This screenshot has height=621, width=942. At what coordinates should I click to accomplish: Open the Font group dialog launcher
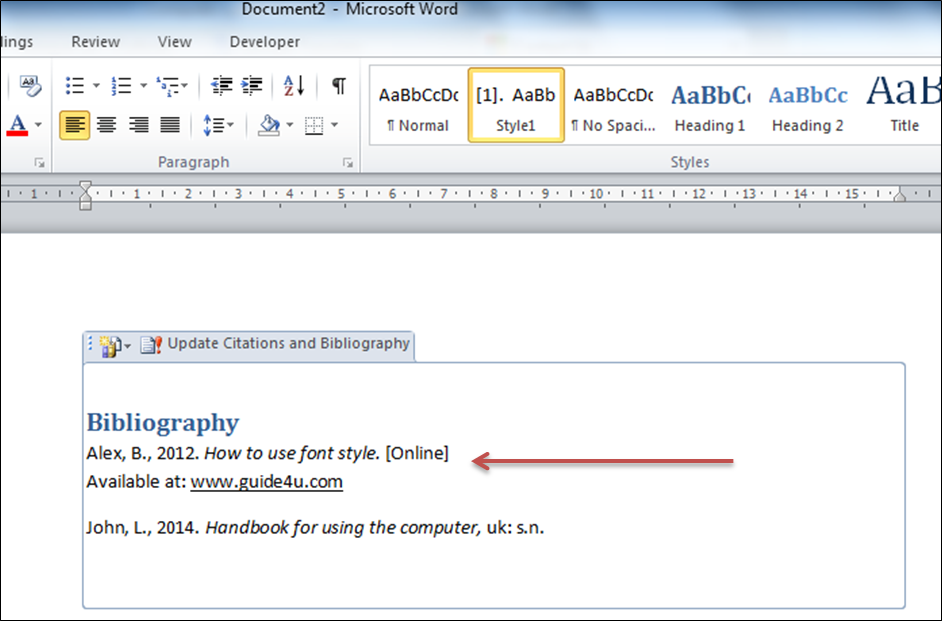click(40, 162)
